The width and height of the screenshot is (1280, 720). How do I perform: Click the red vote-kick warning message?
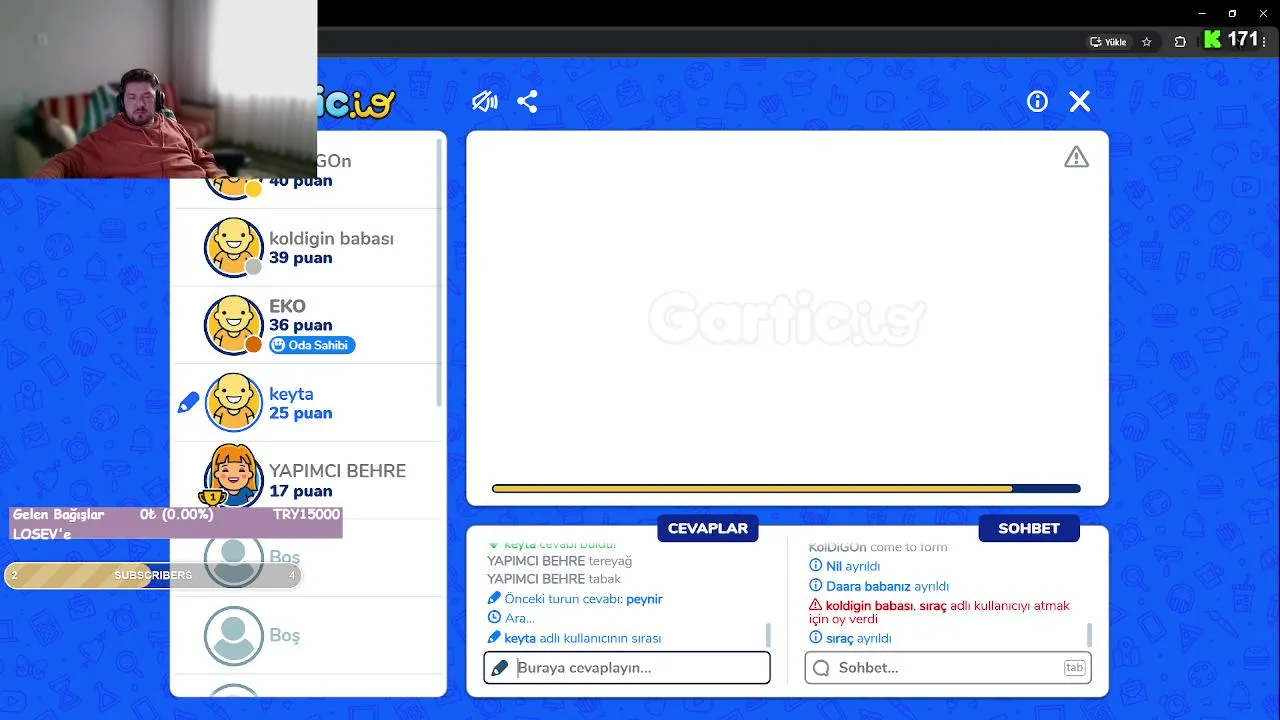pos(939,612)
